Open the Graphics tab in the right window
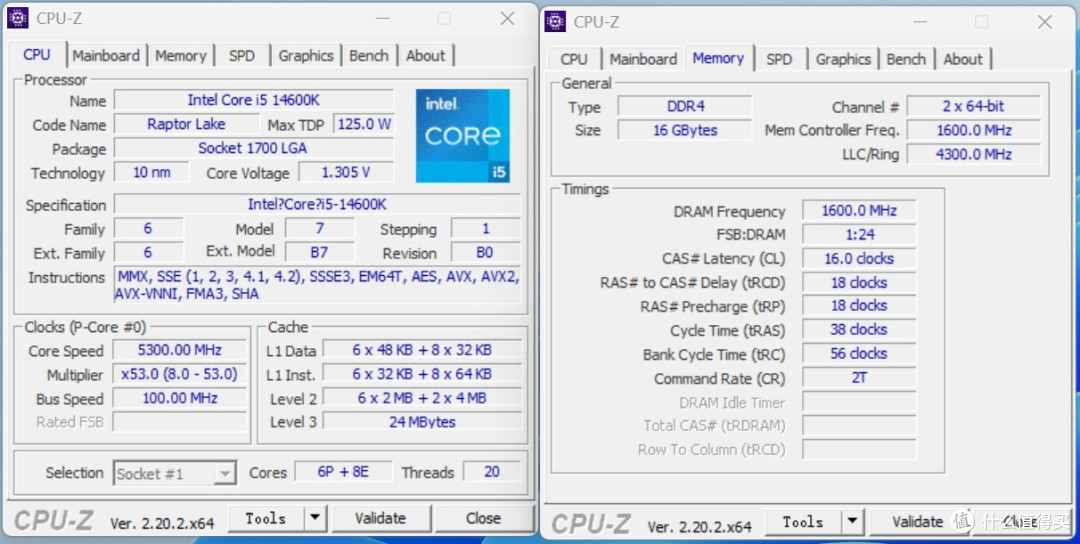Screen dimensions: 1080x544 coord(843,59)
